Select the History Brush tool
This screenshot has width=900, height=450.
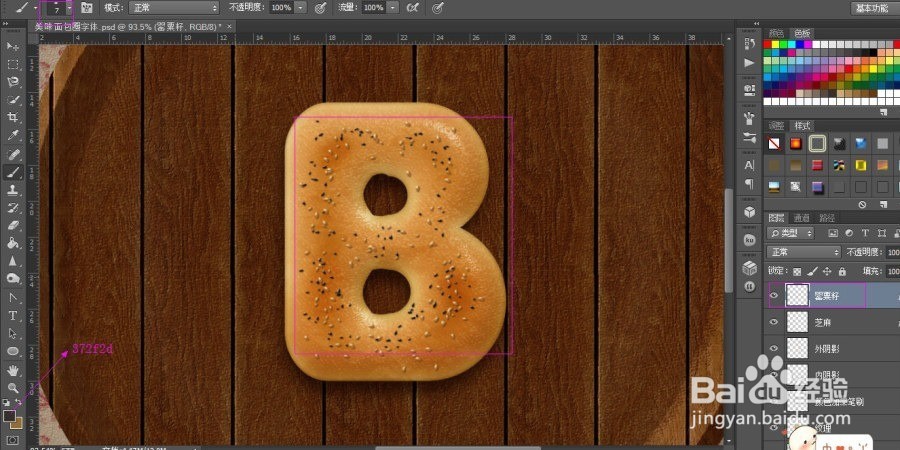coord(13,208)
